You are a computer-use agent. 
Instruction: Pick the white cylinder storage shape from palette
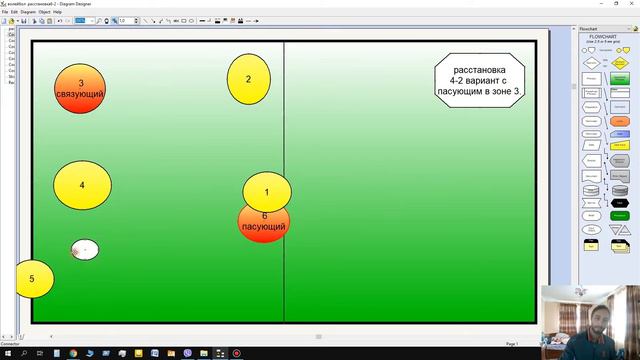click(x=591, y=190)
